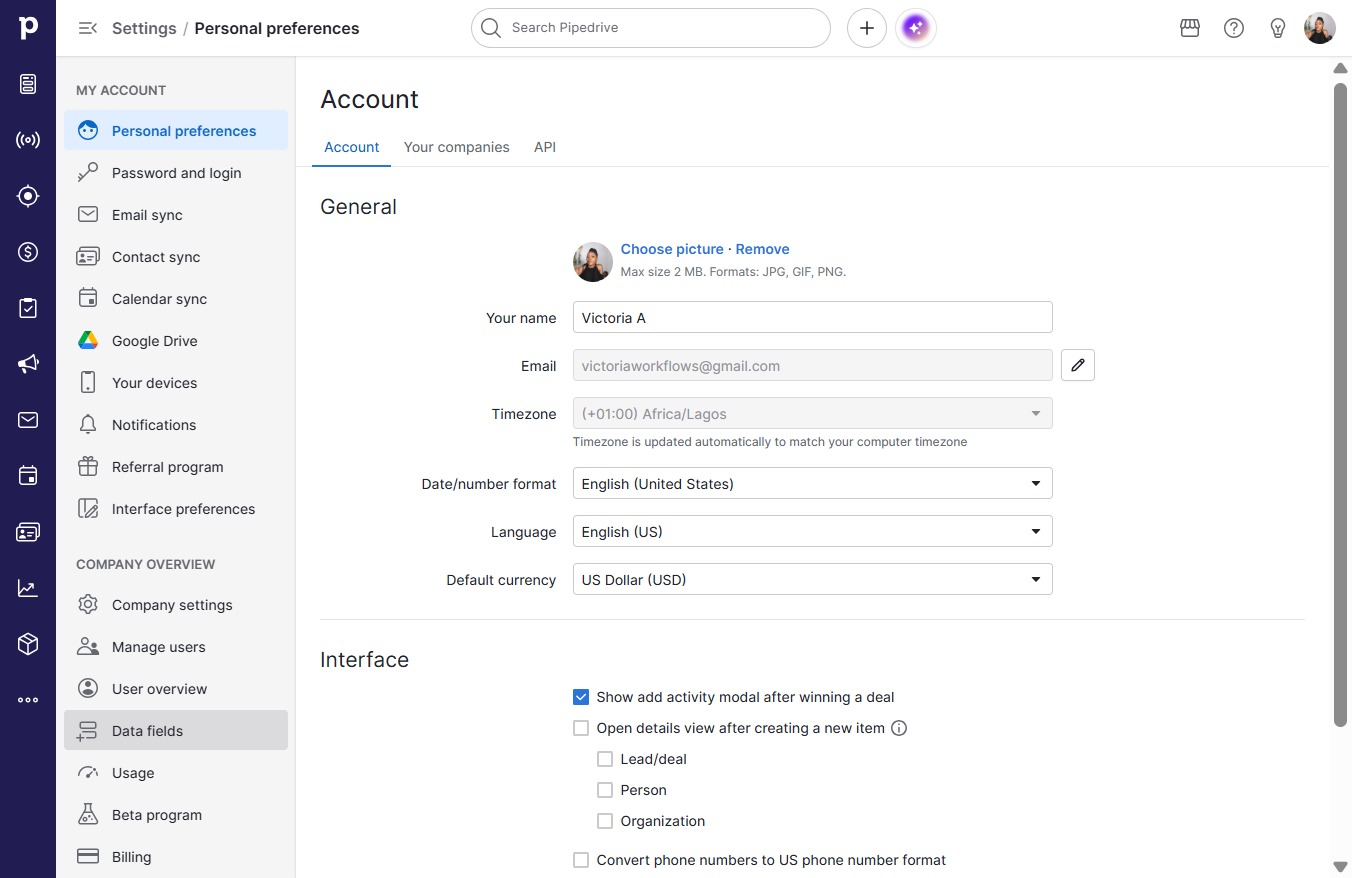This screenshot has width=1352, height=878.
Task: Enable Open details view after creating item
Action: pos(581,728)
